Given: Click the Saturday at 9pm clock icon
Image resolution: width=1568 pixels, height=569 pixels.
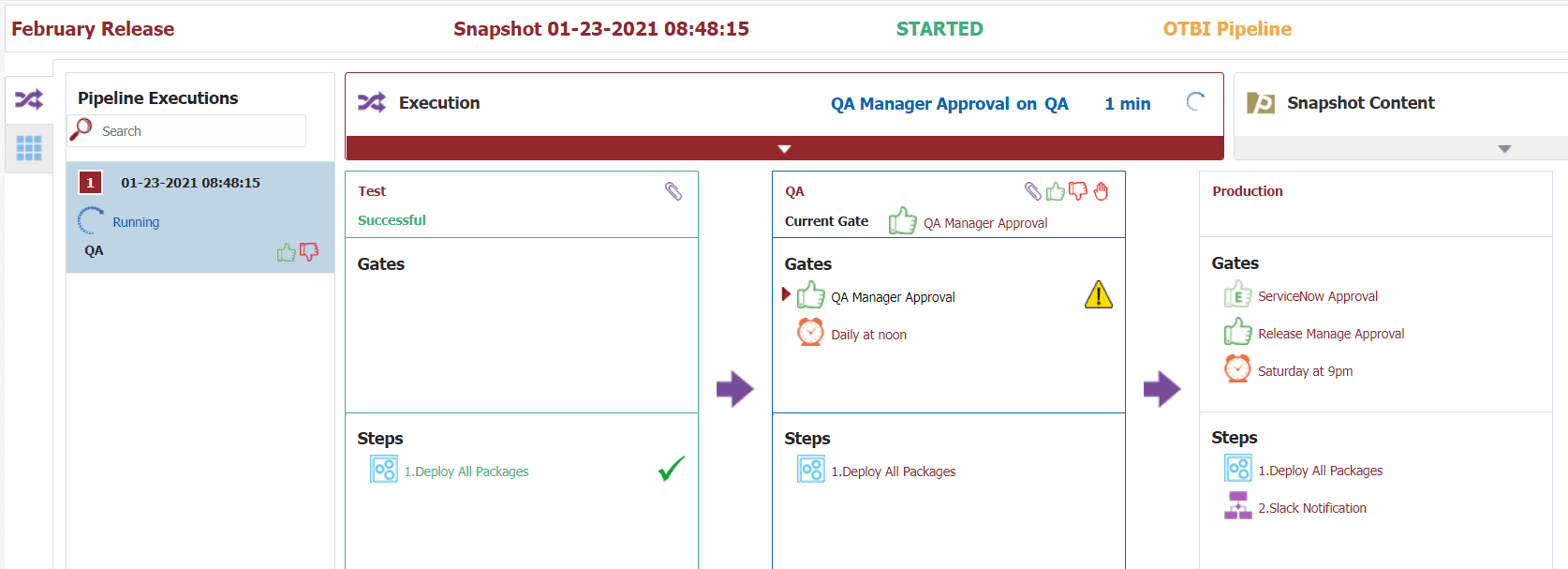Looking at the screenshot, I should point(1237,368).
